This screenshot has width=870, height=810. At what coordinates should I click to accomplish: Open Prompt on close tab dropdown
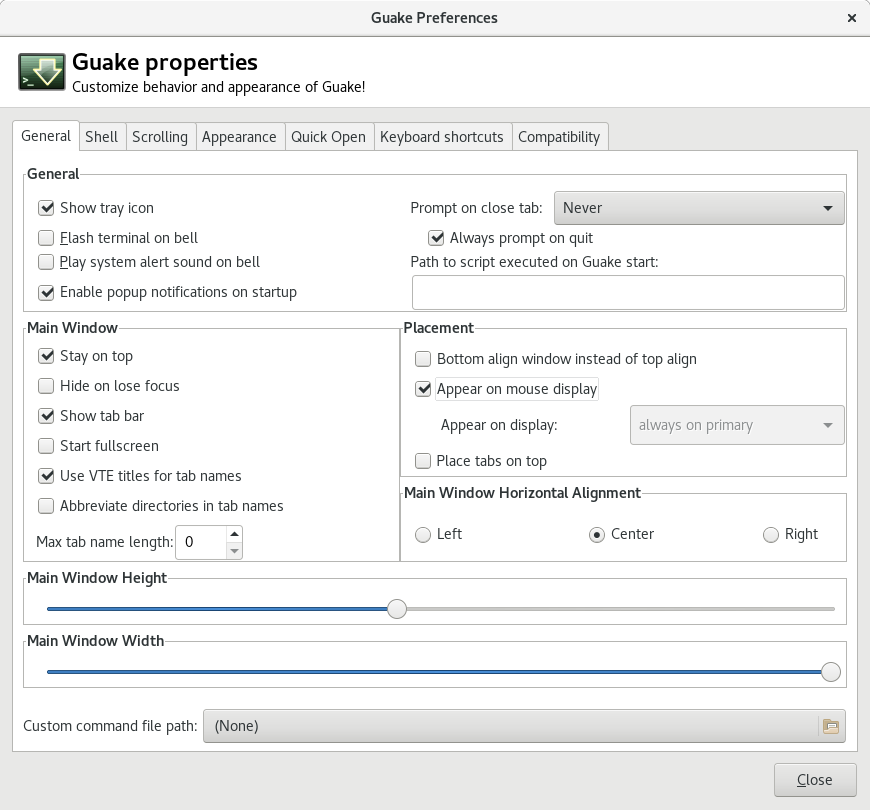pyautogui.click(x=699, y=208)
